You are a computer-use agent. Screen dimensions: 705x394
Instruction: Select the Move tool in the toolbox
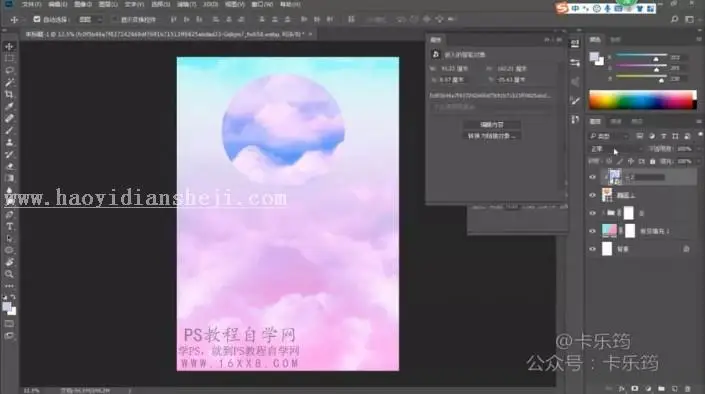tap(9, 47)
